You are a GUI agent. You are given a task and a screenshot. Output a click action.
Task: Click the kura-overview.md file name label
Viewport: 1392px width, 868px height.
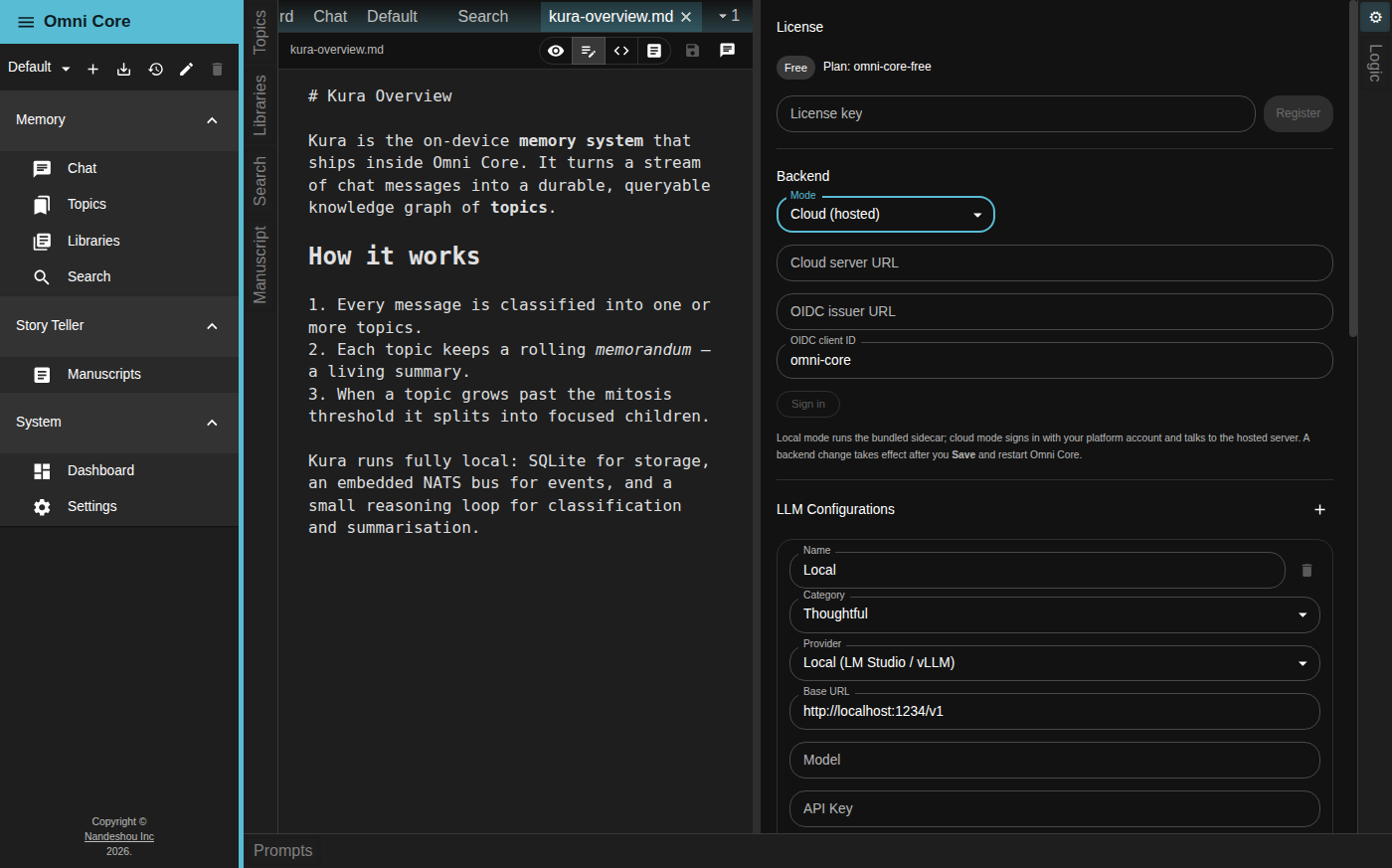[337, 50]
